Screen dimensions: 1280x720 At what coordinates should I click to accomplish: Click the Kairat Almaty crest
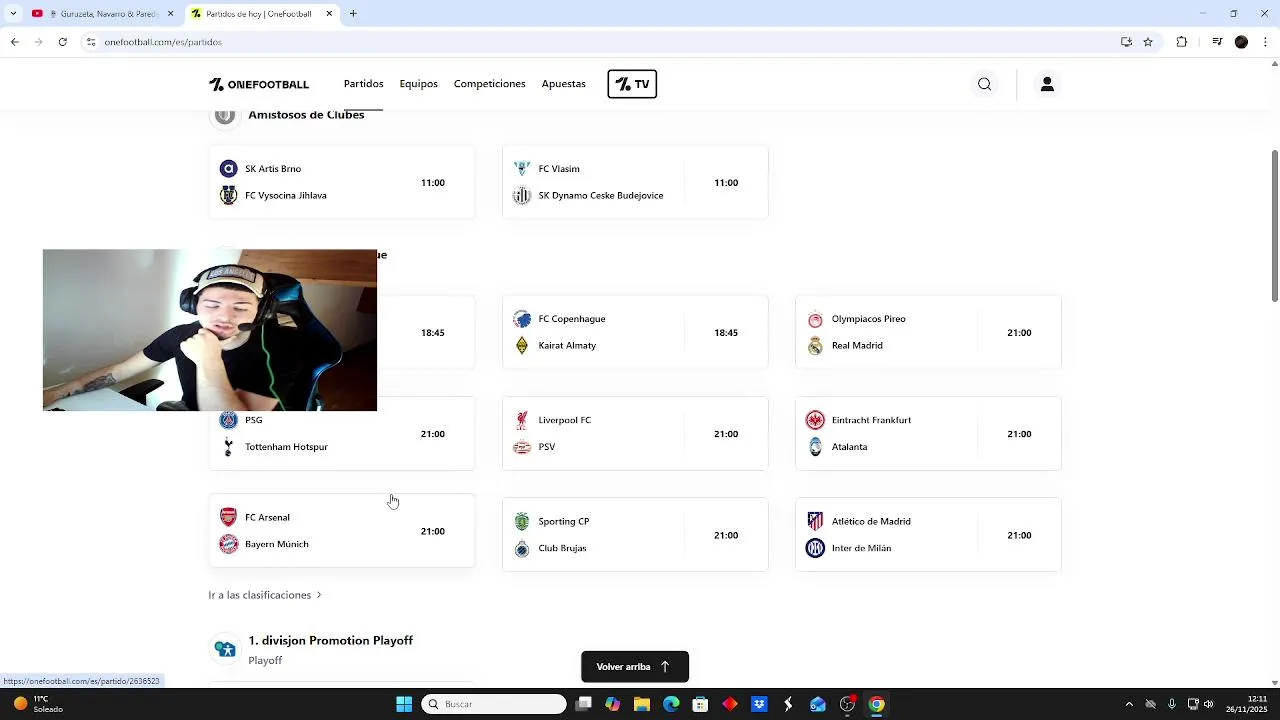[x=522, y=346]
